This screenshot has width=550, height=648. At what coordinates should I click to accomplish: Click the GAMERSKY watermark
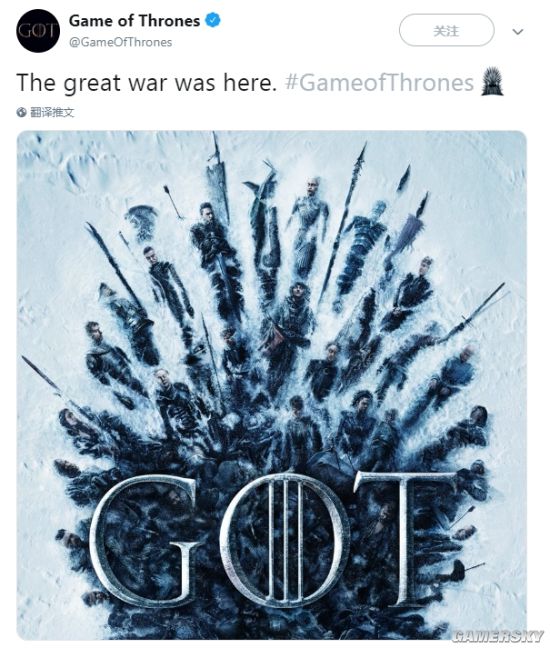(x=497, y=635)
